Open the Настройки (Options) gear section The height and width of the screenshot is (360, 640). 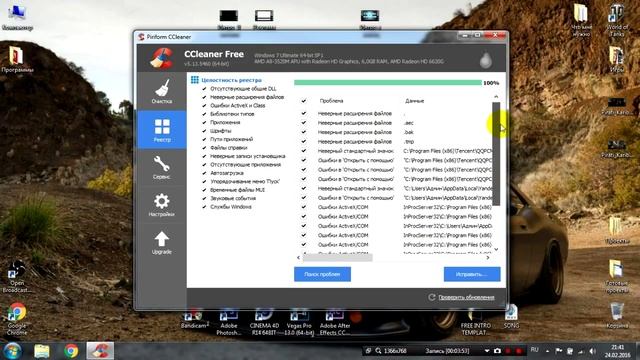coord(162,204)
